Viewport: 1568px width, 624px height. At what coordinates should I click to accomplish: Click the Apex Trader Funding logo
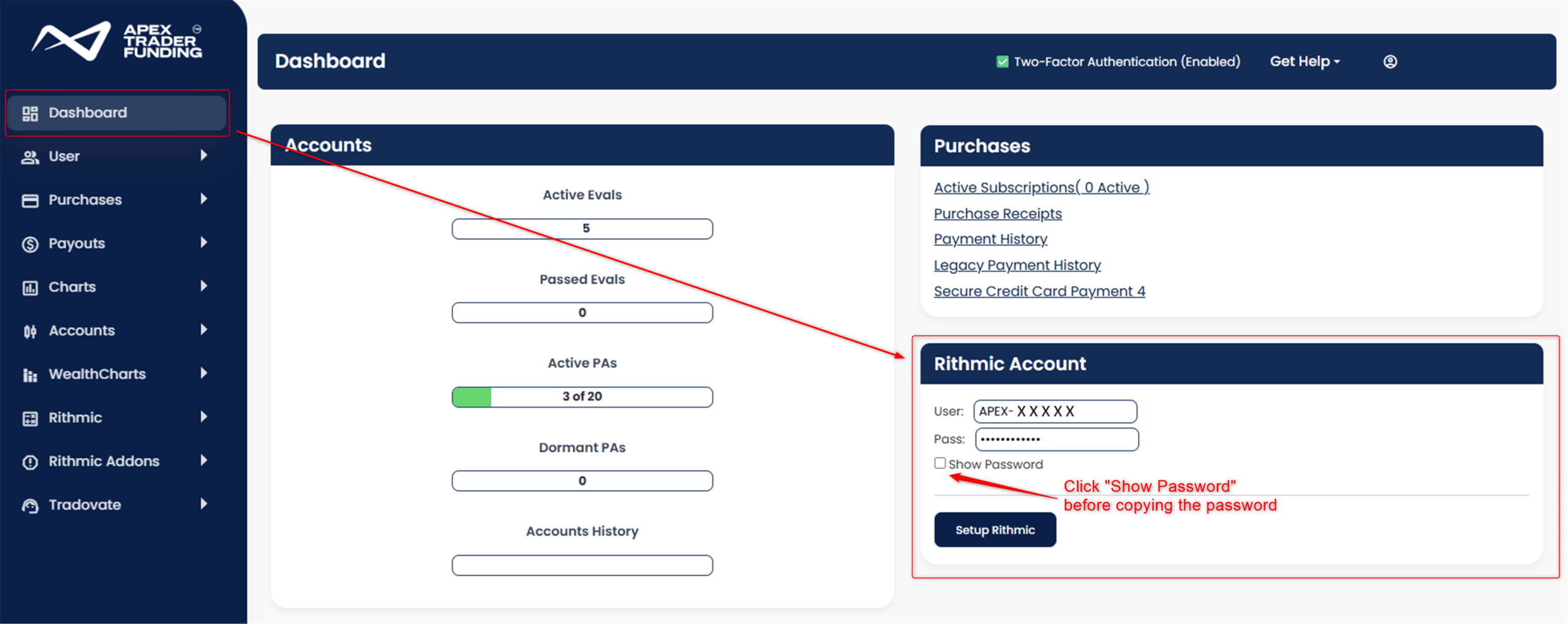tap(117, 41)
